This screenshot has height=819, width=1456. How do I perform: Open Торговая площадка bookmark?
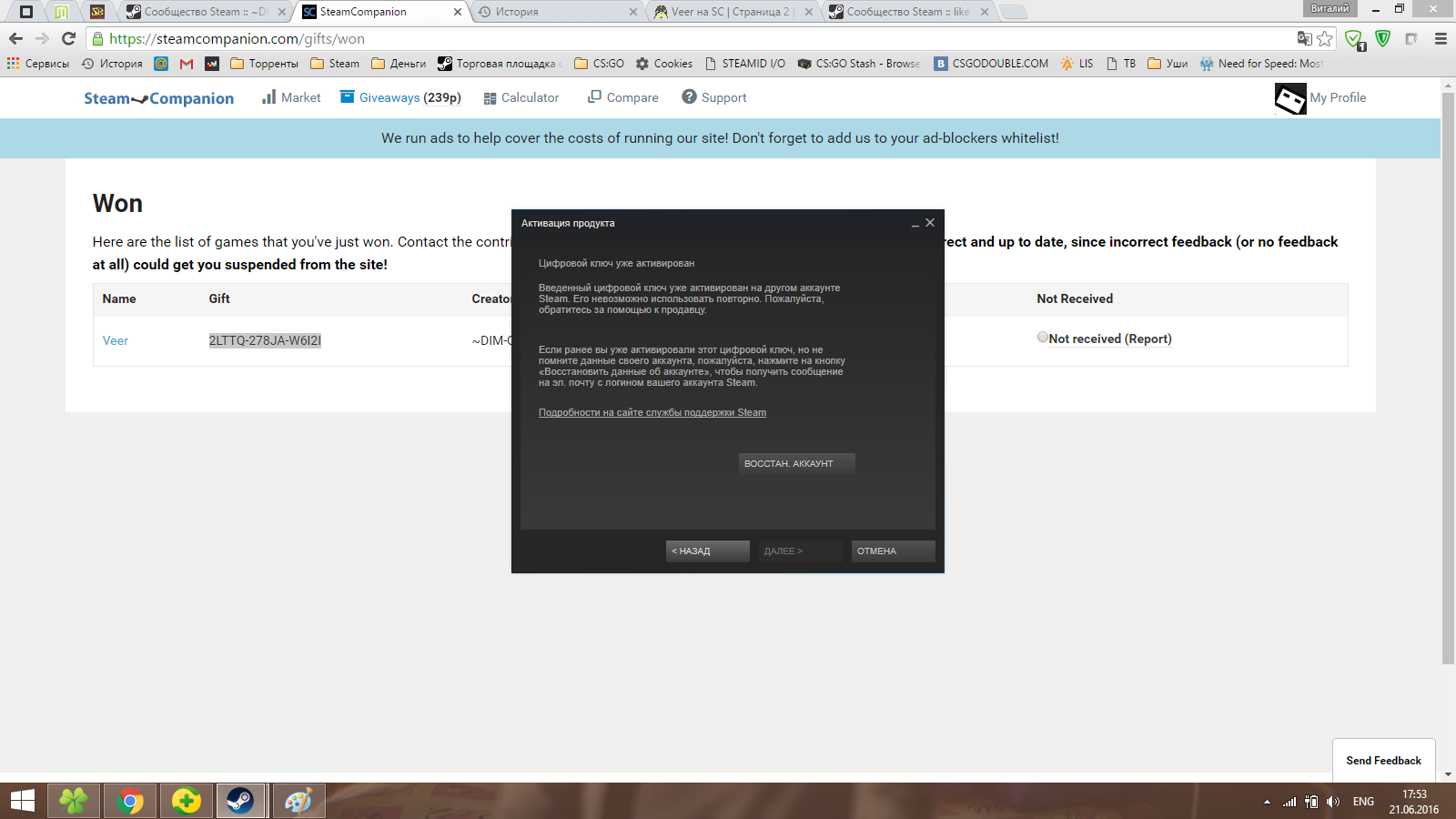click(x=499, y=64)
